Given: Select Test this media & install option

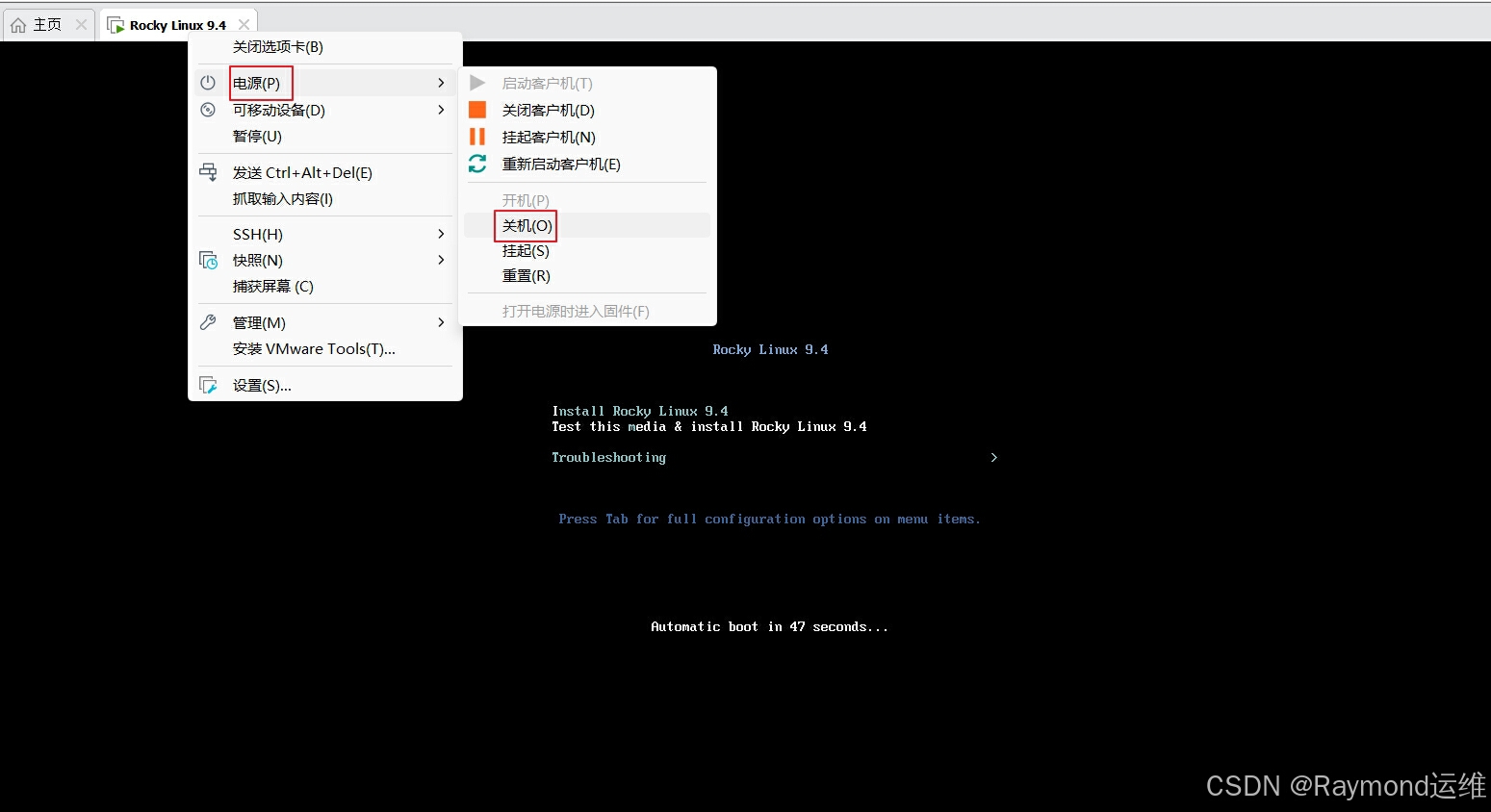Looking at the screenshot, I should 709,426.
